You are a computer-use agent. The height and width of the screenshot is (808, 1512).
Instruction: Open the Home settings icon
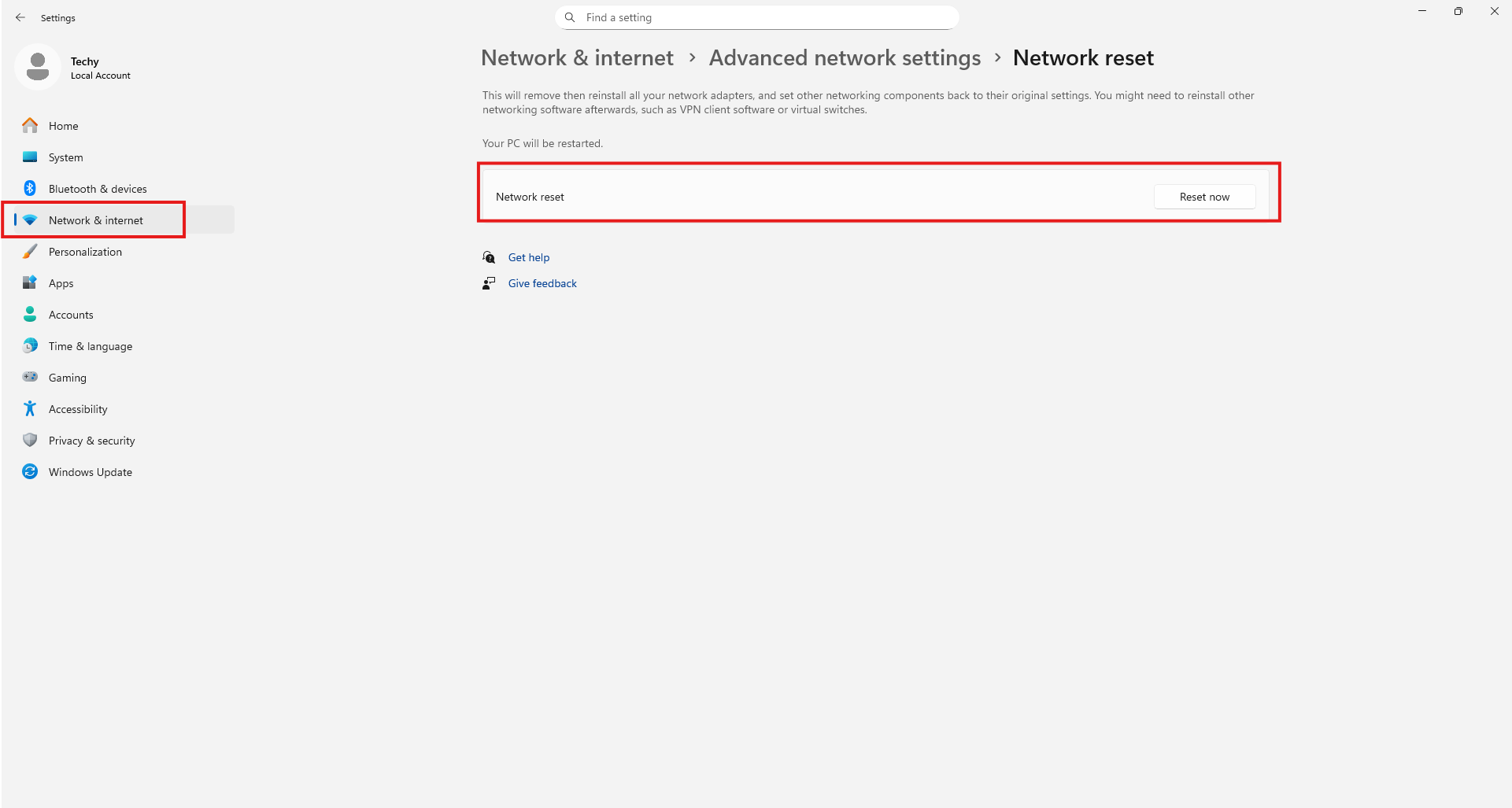[30, 126]
